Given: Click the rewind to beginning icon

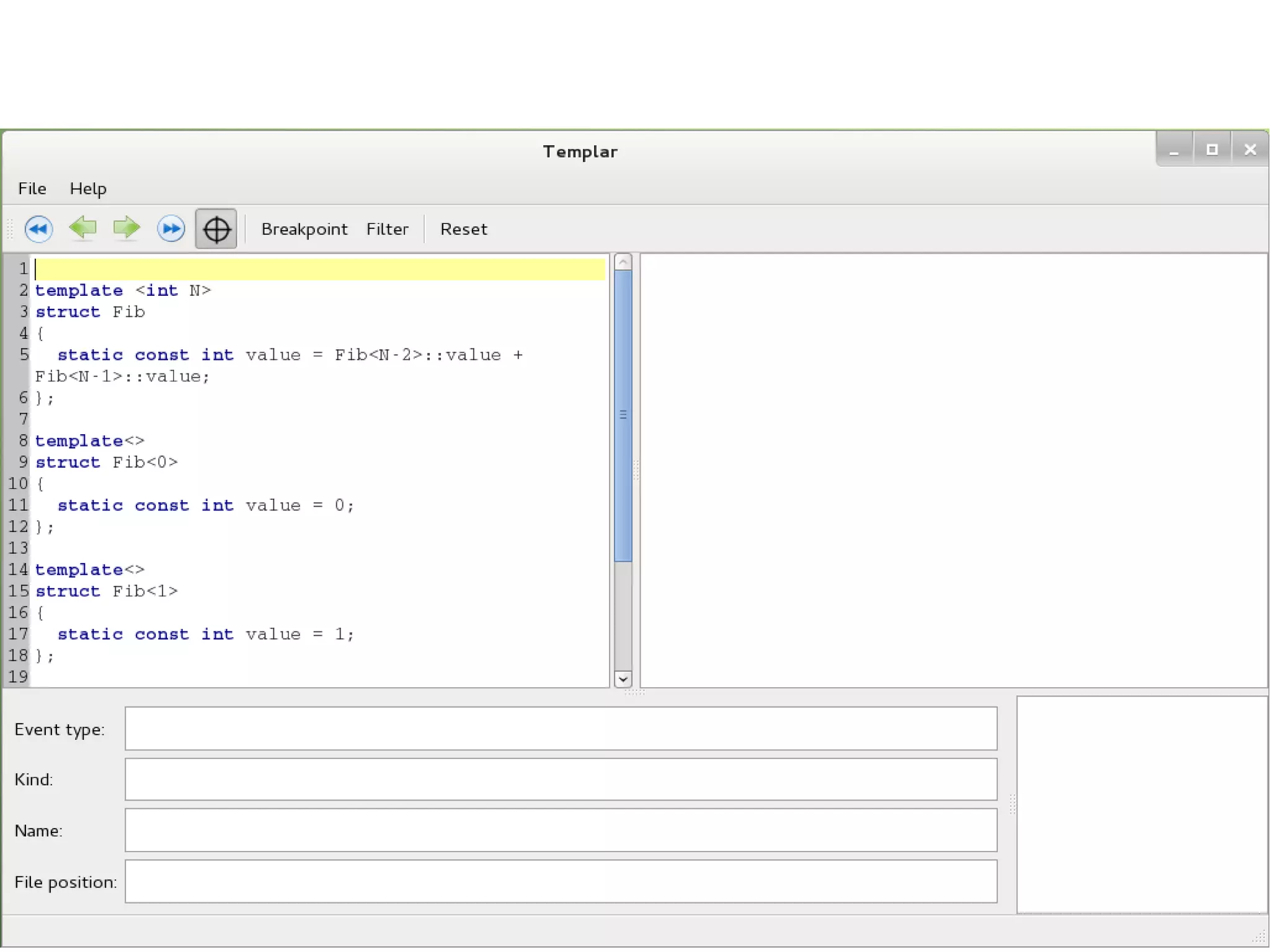Looking at the screenshot, I should [38, 229].
